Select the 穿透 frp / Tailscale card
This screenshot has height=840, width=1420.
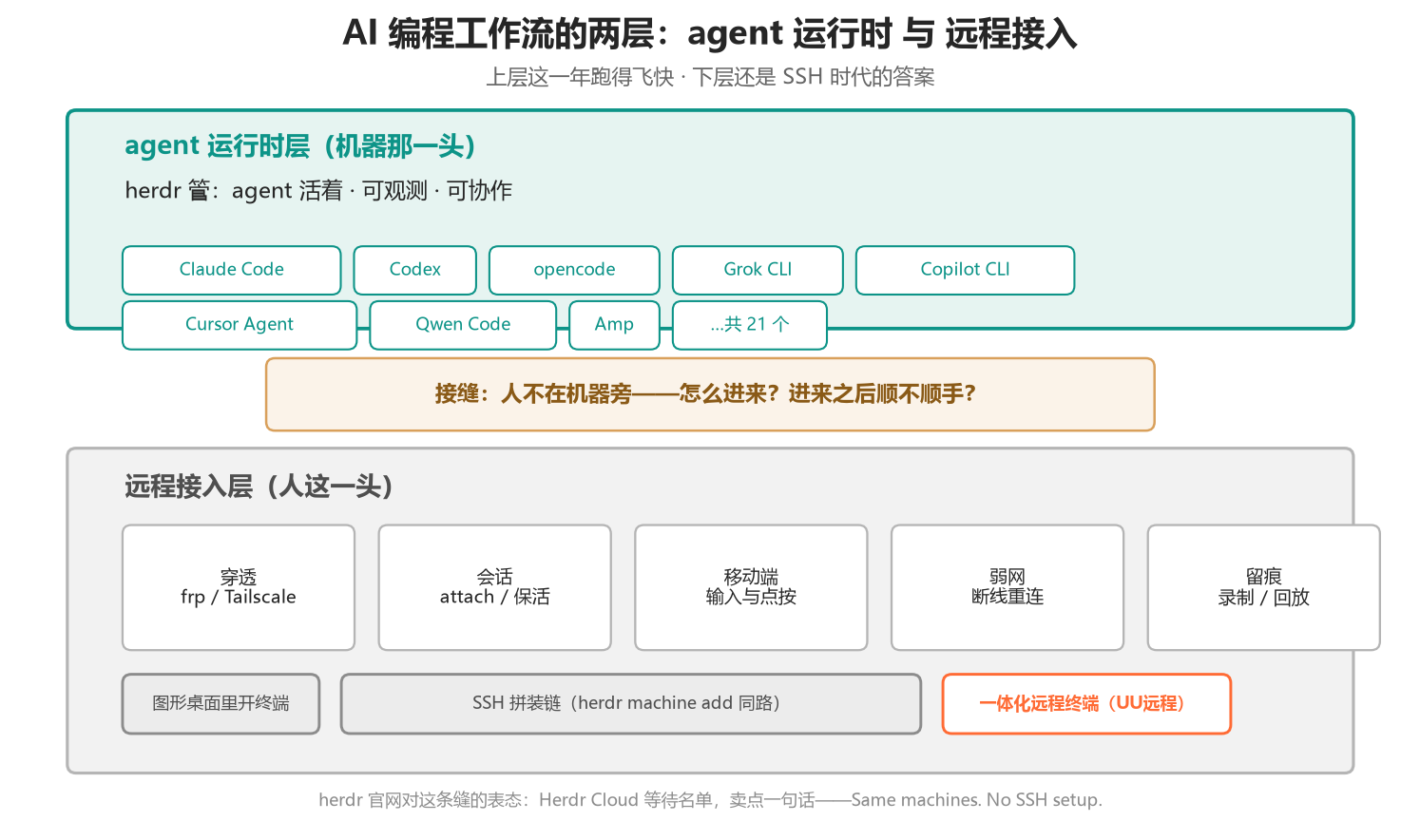(239, 587)
